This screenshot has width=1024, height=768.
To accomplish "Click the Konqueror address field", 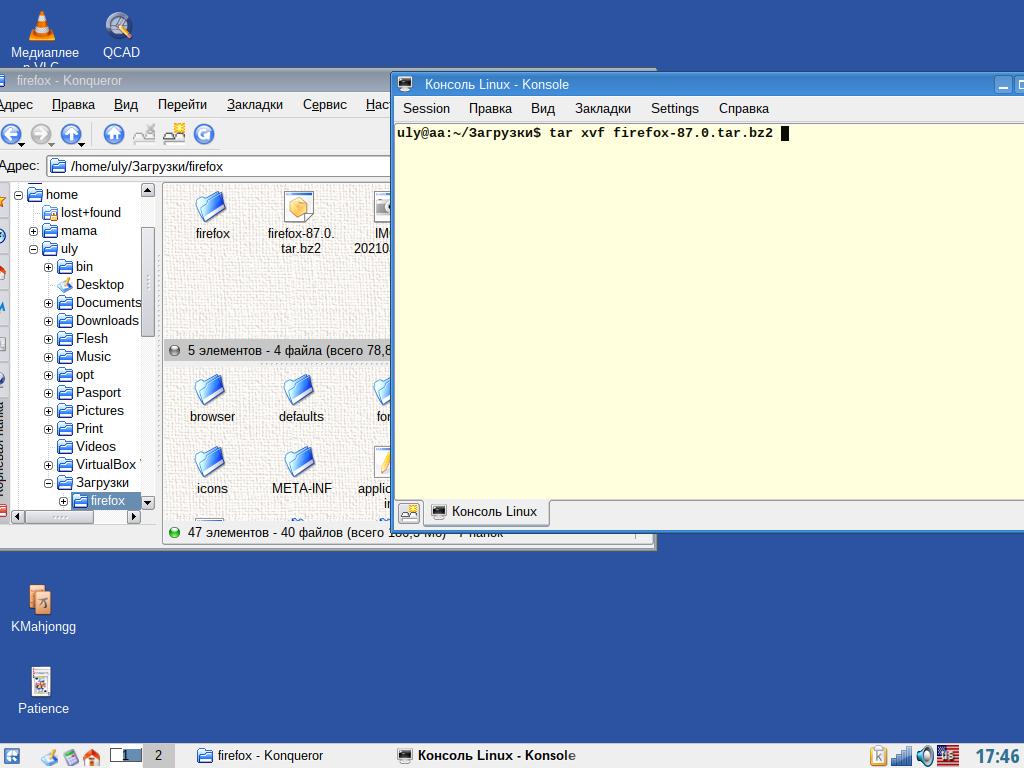I will pos(219,167).
